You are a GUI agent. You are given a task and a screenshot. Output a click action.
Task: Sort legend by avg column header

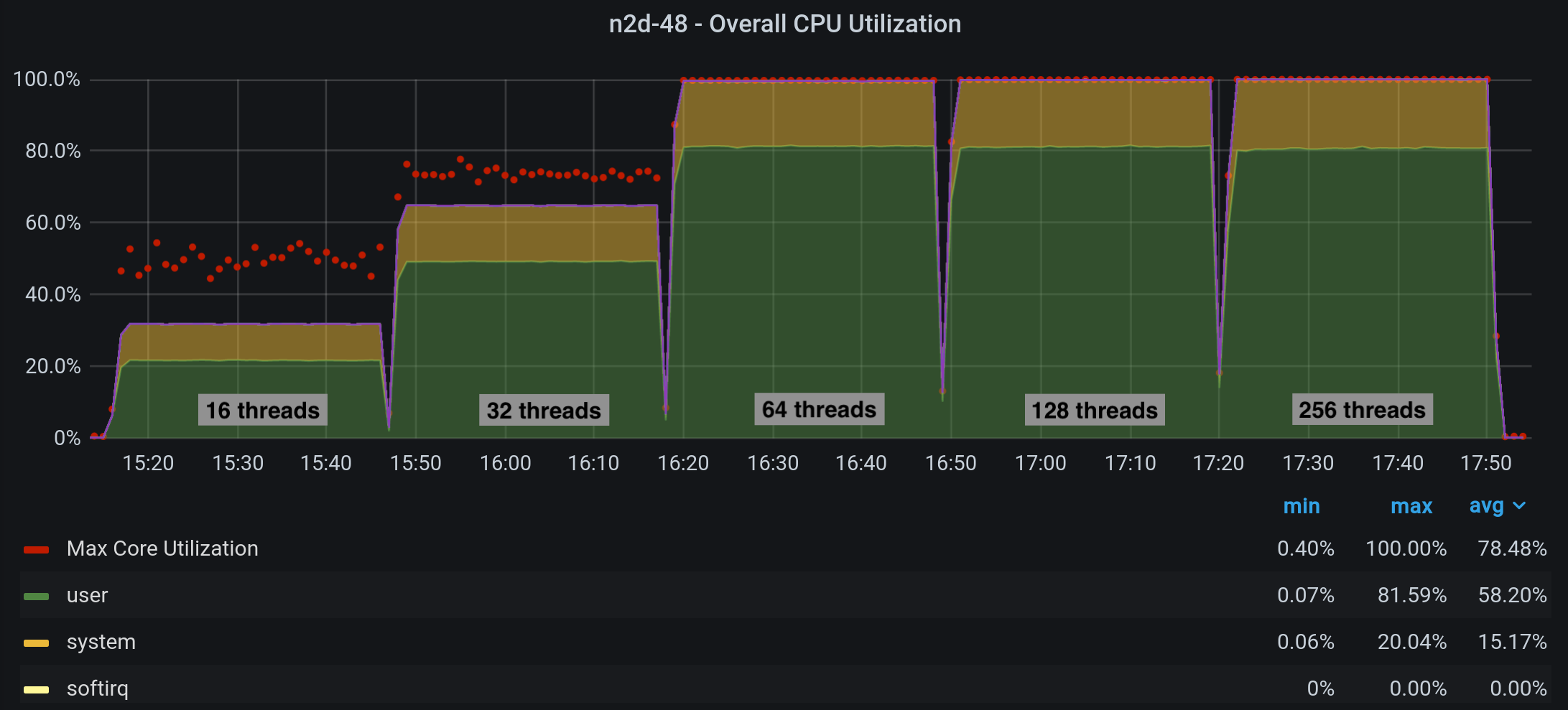(x=1486, y=506)
